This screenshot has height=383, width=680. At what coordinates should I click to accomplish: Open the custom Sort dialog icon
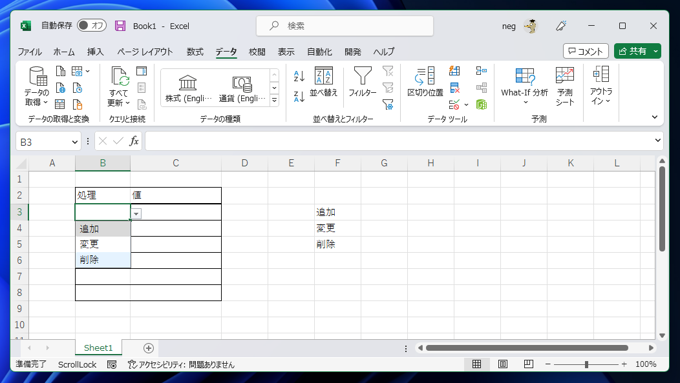click(x=324, y=76)
